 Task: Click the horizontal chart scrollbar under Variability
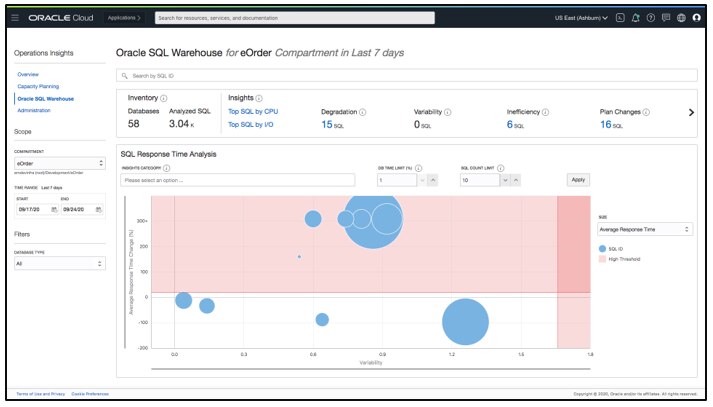[371, 369]
